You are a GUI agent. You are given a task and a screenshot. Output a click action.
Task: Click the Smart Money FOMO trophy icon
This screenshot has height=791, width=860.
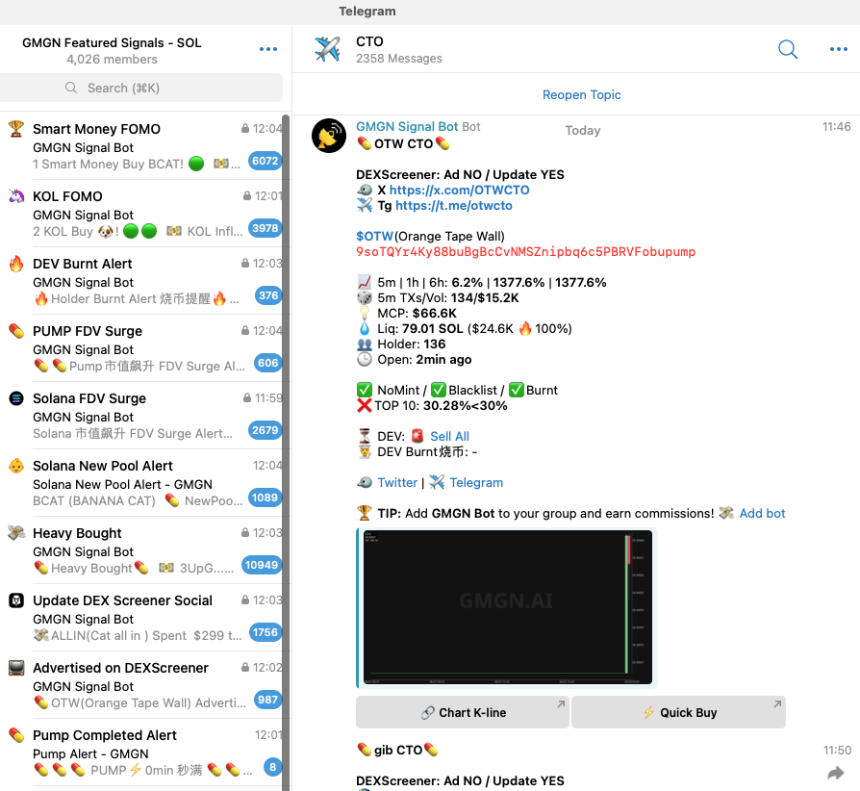point(16,129)
